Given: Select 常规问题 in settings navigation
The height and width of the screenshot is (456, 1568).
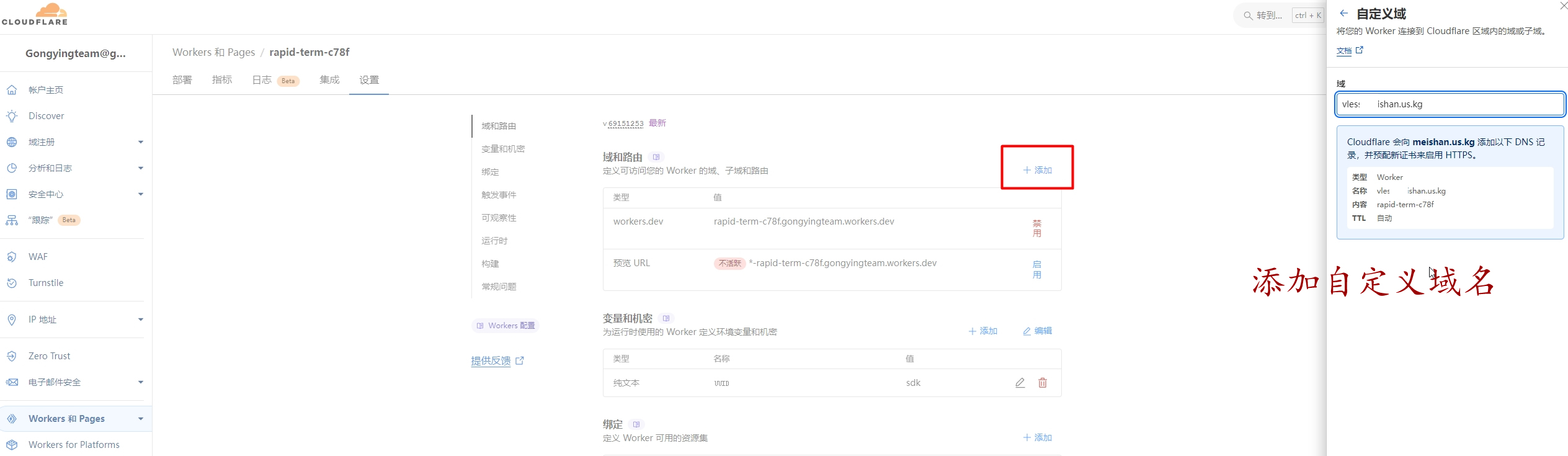Looking at the screenshot, I should (x=499, y=287).
